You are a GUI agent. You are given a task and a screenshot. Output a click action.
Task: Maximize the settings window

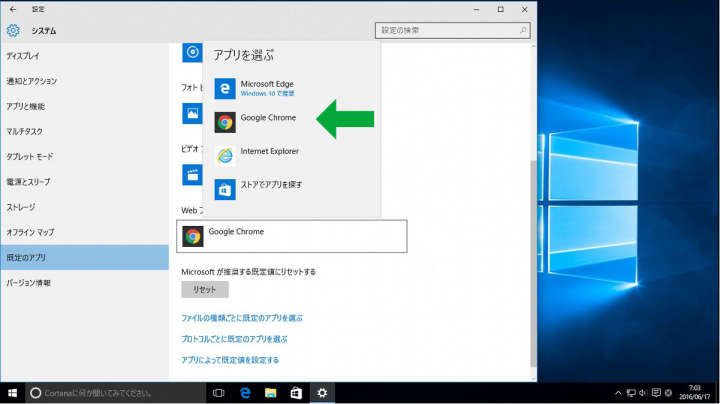(x=501, y=9)
